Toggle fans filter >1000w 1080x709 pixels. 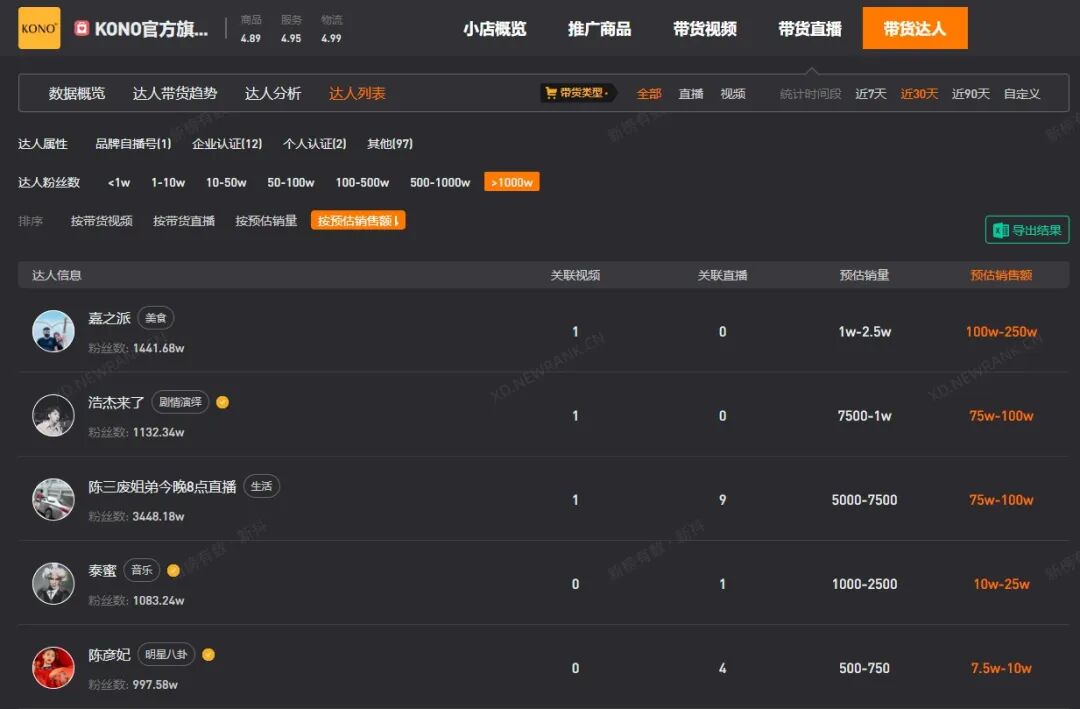[512, 182]
